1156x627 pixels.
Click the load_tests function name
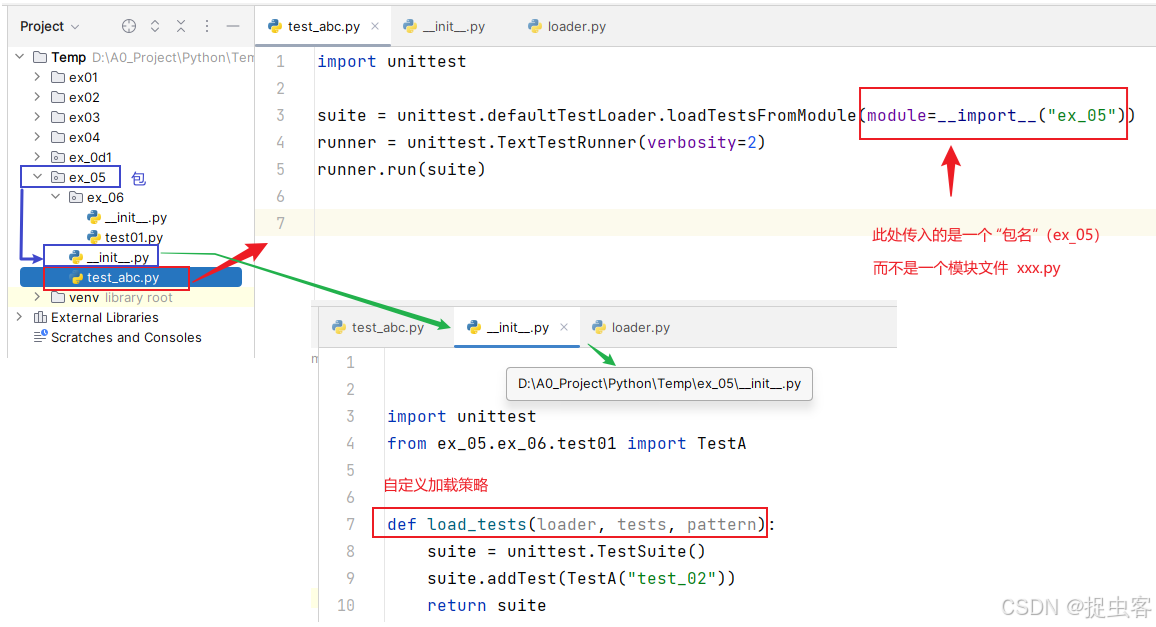pos(476,524)
